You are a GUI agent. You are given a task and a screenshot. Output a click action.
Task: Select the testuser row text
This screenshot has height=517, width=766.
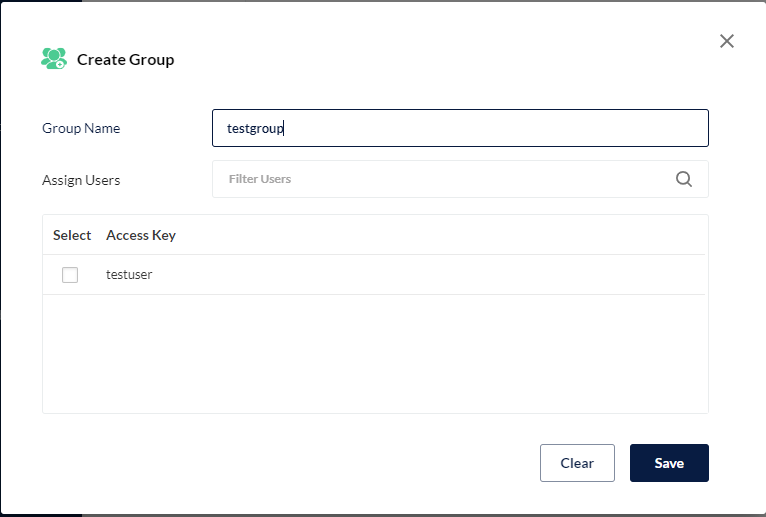click(x=129, y=275)
